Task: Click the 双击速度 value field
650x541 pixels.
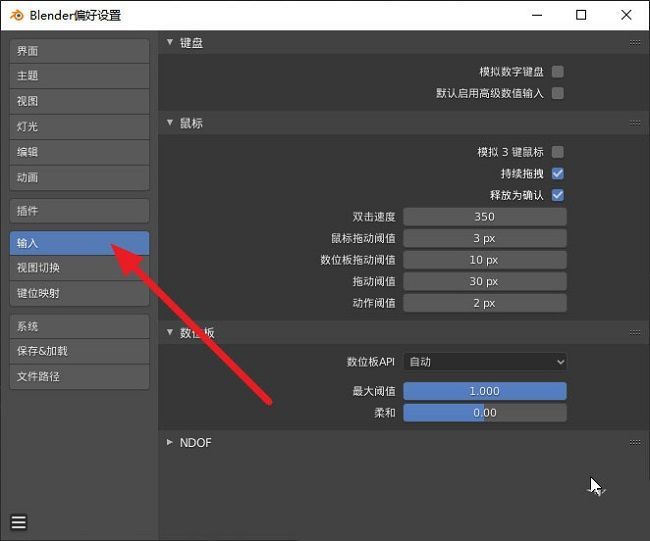Action: [x=485, y=217]
